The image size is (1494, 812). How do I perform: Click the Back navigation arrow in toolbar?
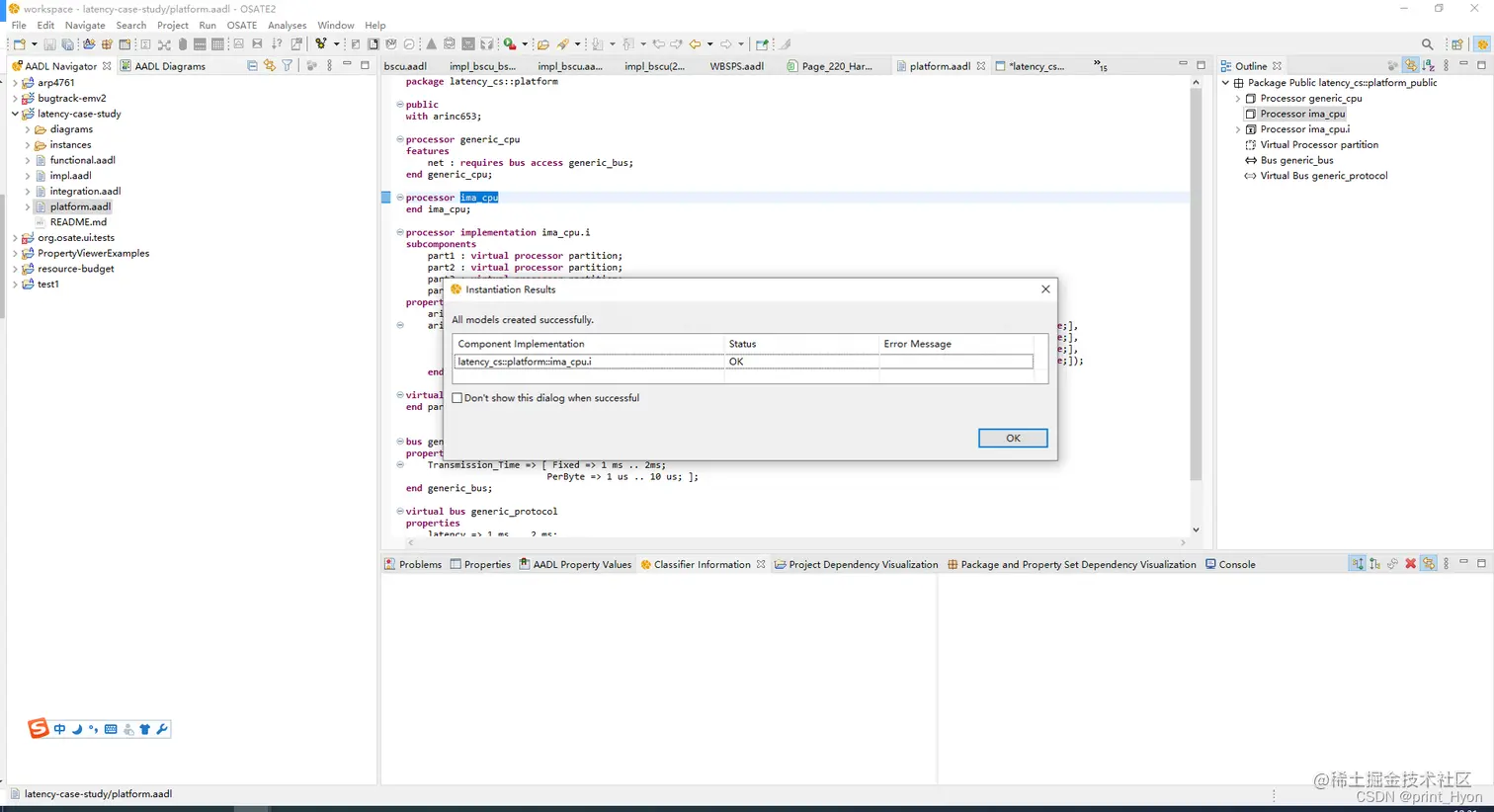point(695,44)
